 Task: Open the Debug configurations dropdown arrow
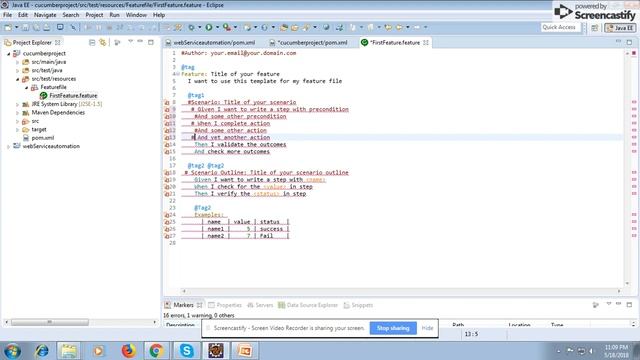[x=200, y=27]
